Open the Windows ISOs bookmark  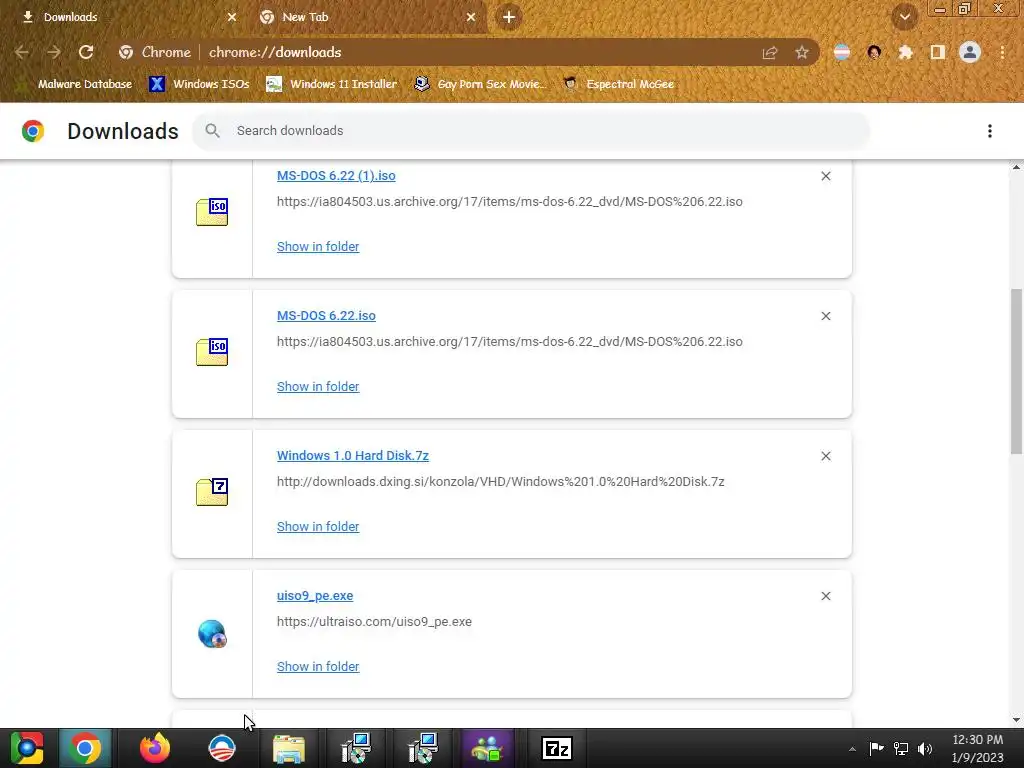coord(200,84)
